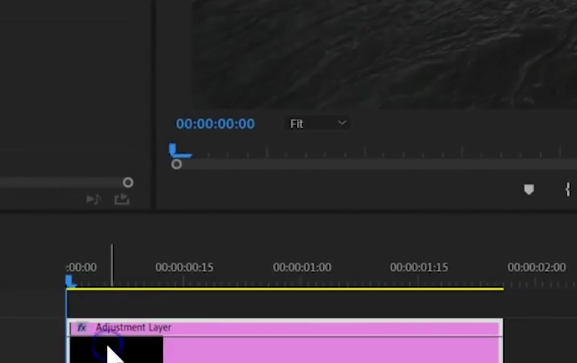Click timeline ruler at 00:00:01:15
Screen dimensions: 577x363
(419, 267)
